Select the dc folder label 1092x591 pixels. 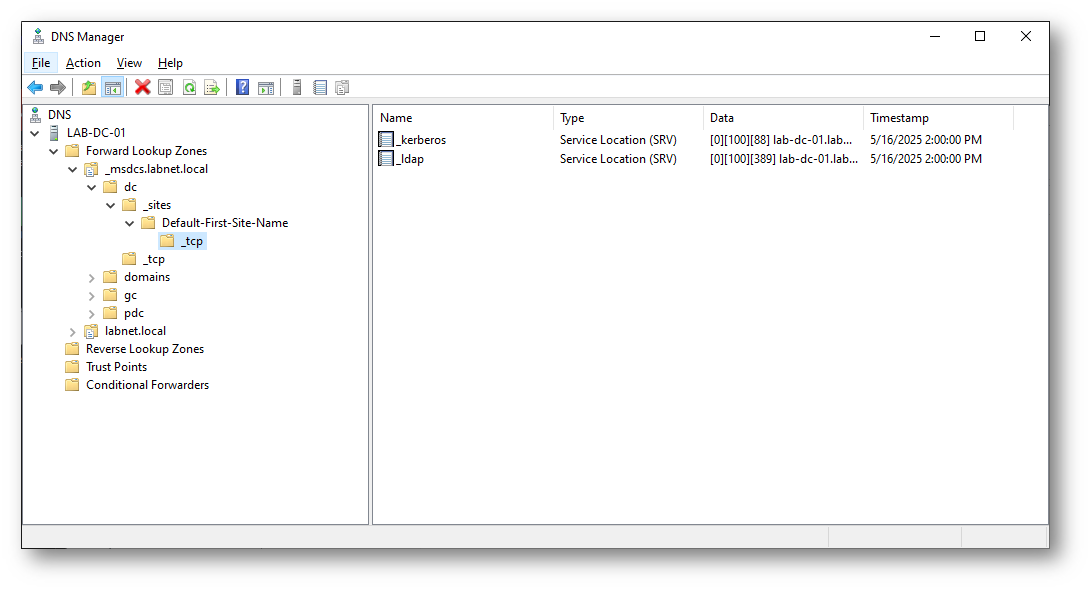coord(130,187)
